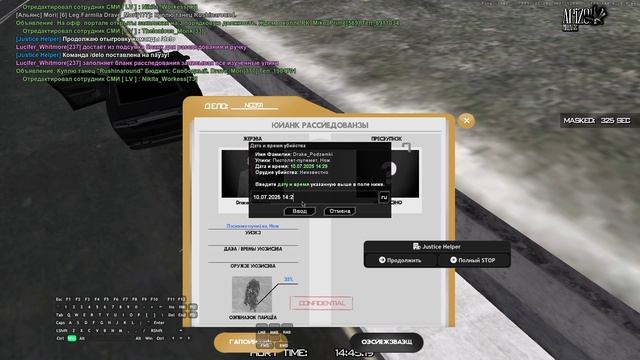Click the green date text 10.07.2025 14:29

click(x=309, y=167)
